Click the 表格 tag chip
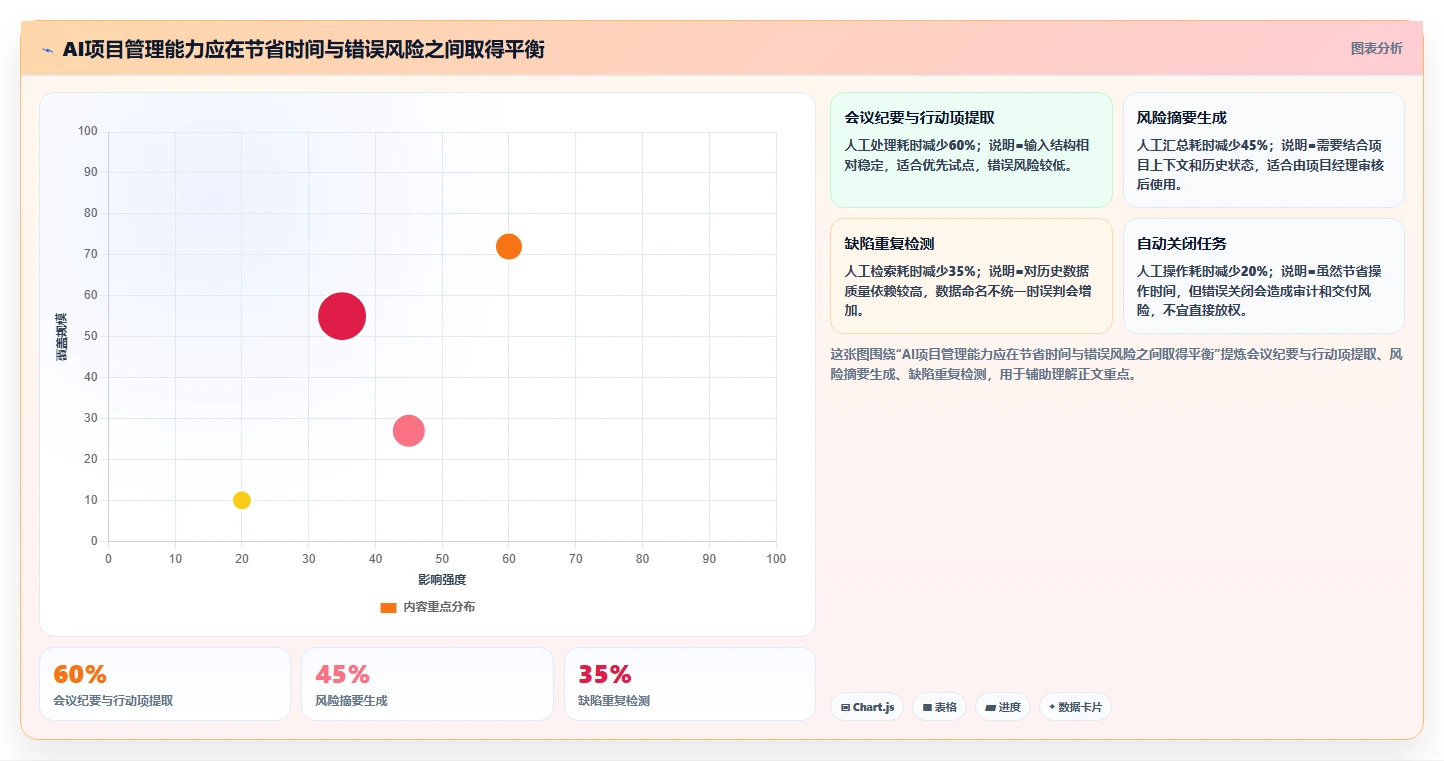 [939, 707]
